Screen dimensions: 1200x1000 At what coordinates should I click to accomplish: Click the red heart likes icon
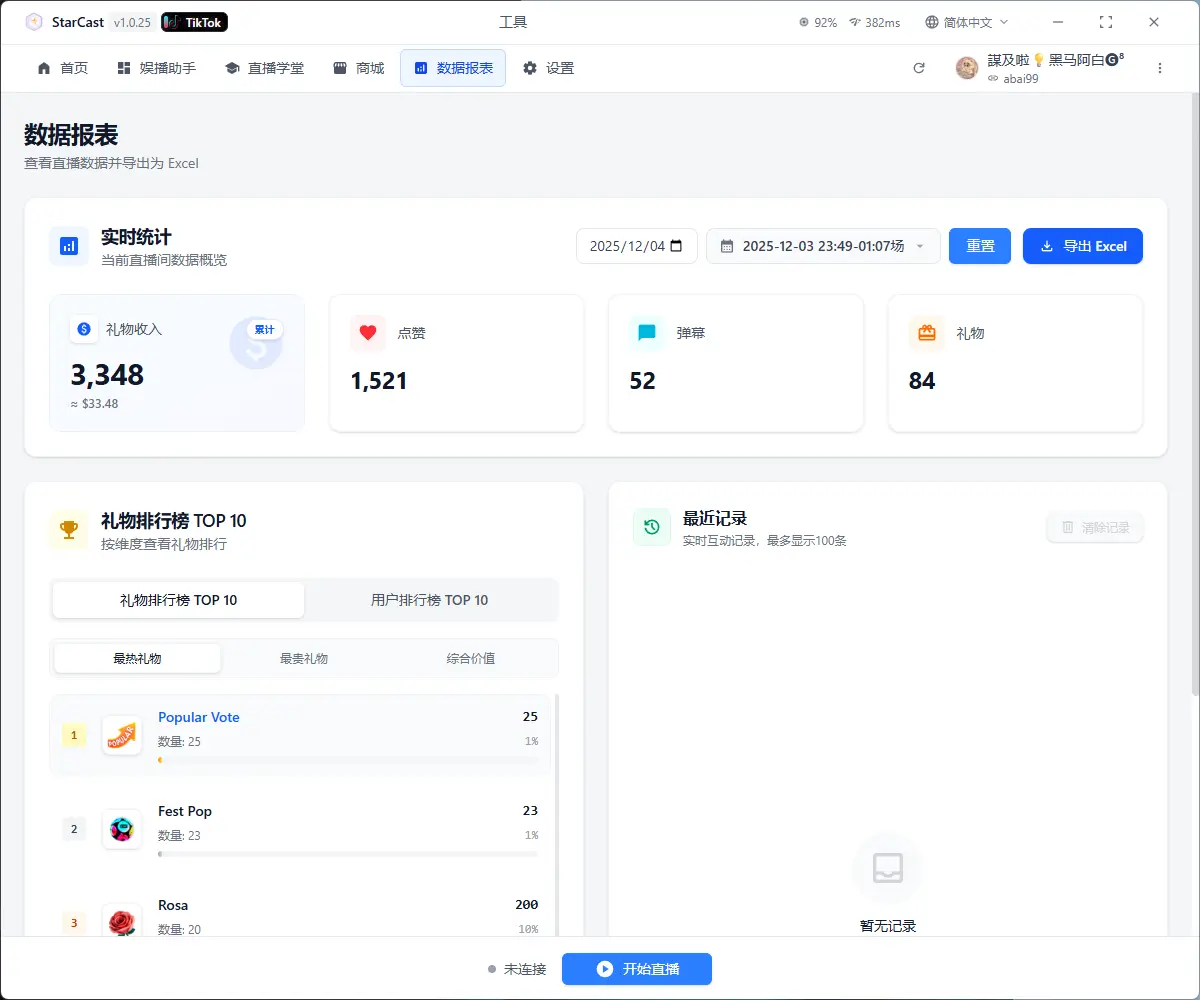(367, 333)
